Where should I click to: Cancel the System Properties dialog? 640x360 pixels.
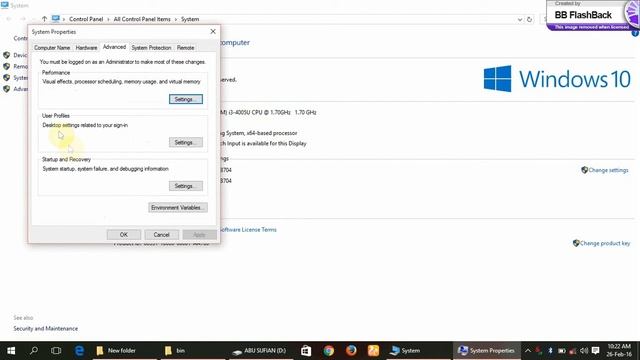pos(161,235)
